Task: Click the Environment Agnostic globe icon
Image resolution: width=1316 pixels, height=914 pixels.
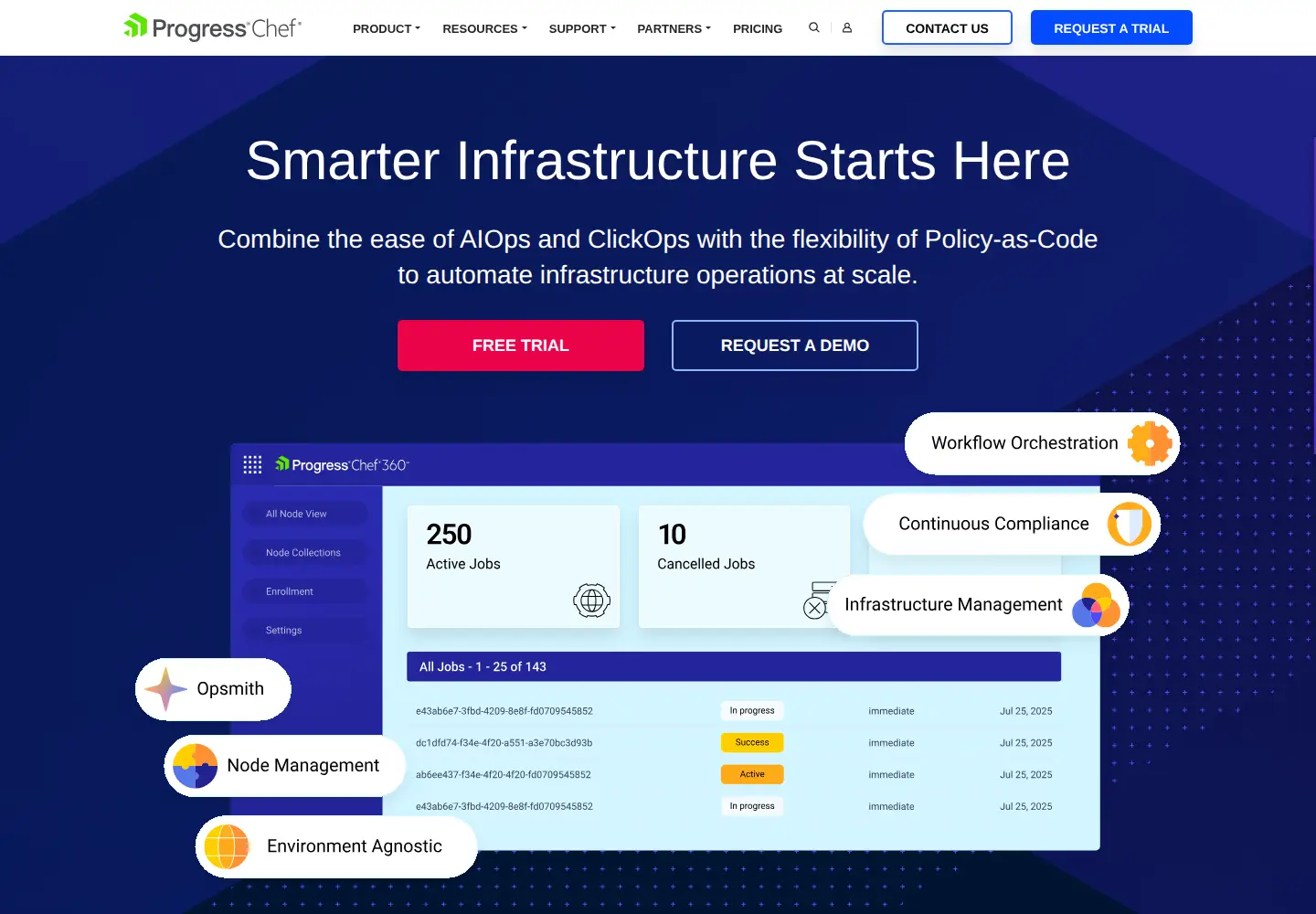Action: (227, 846)
